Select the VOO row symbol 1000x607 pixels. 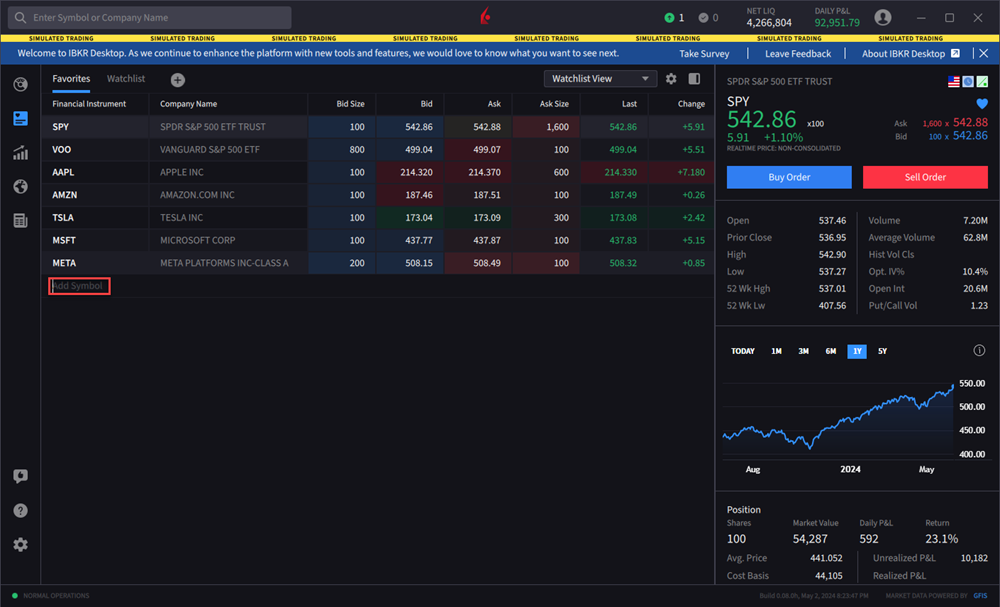61,149
